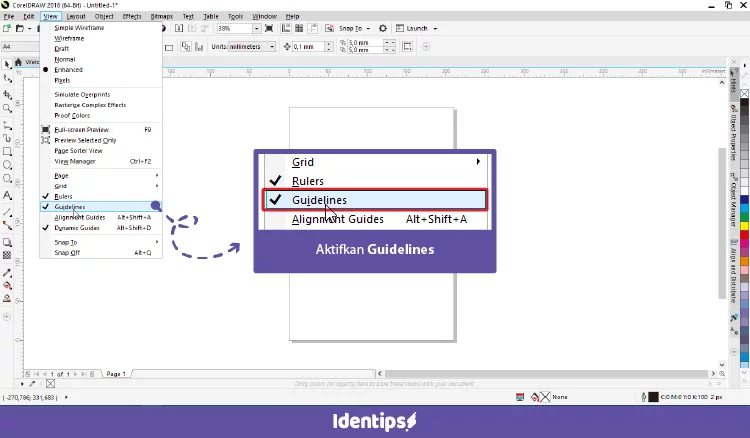This screenshot has height=438, width=750.
Task: Click the Open folder icon
Action: point(20,29)
